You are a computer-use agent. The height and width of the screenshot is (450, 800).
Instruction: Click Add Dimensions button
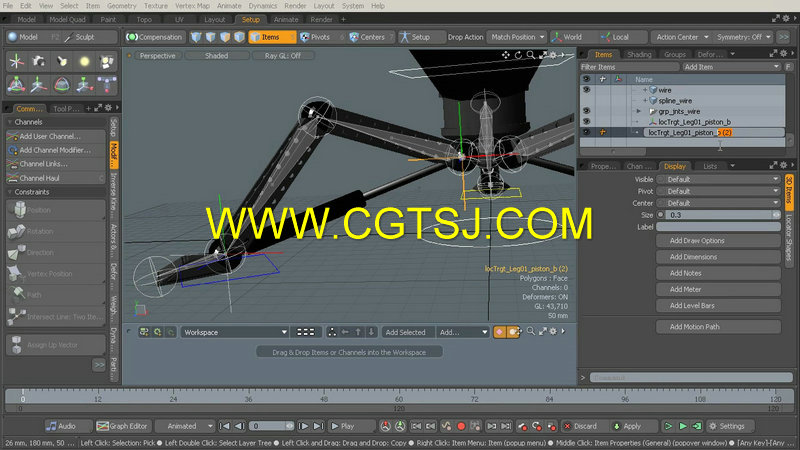pos(718,257)
